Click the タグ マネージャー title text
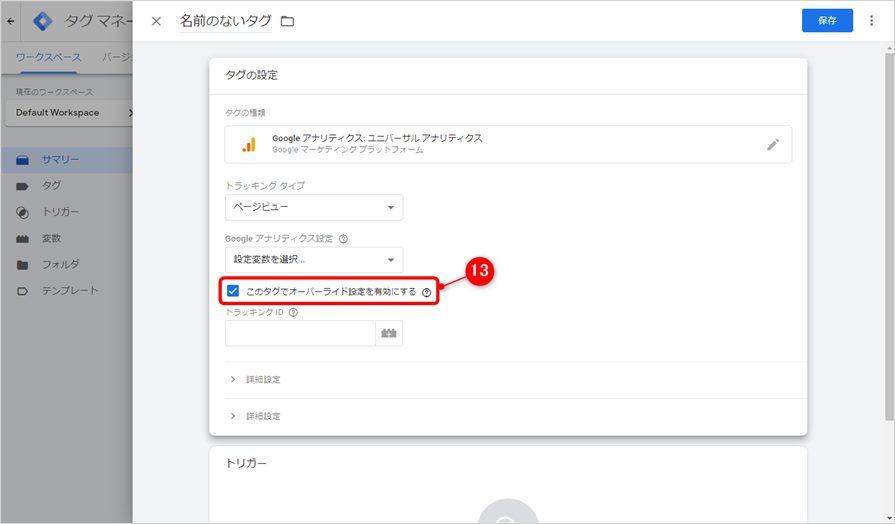This screenshot has width=895, height=524. pyautogui.click(x=98, y=21)
